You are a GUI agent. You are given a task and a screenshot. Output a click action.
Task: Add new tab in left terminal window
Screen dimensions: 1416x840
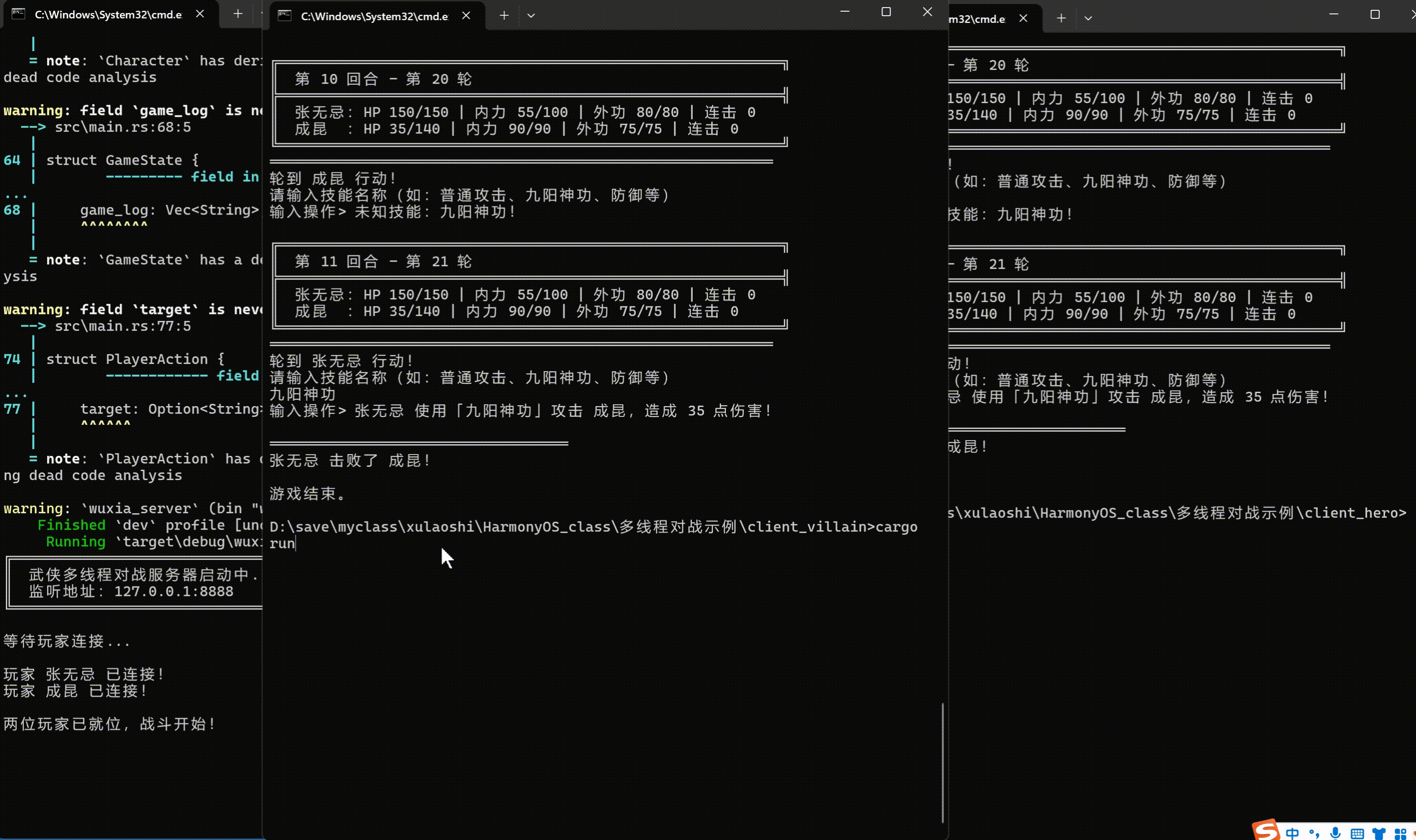pyautogui.click(x=238, y=14)
